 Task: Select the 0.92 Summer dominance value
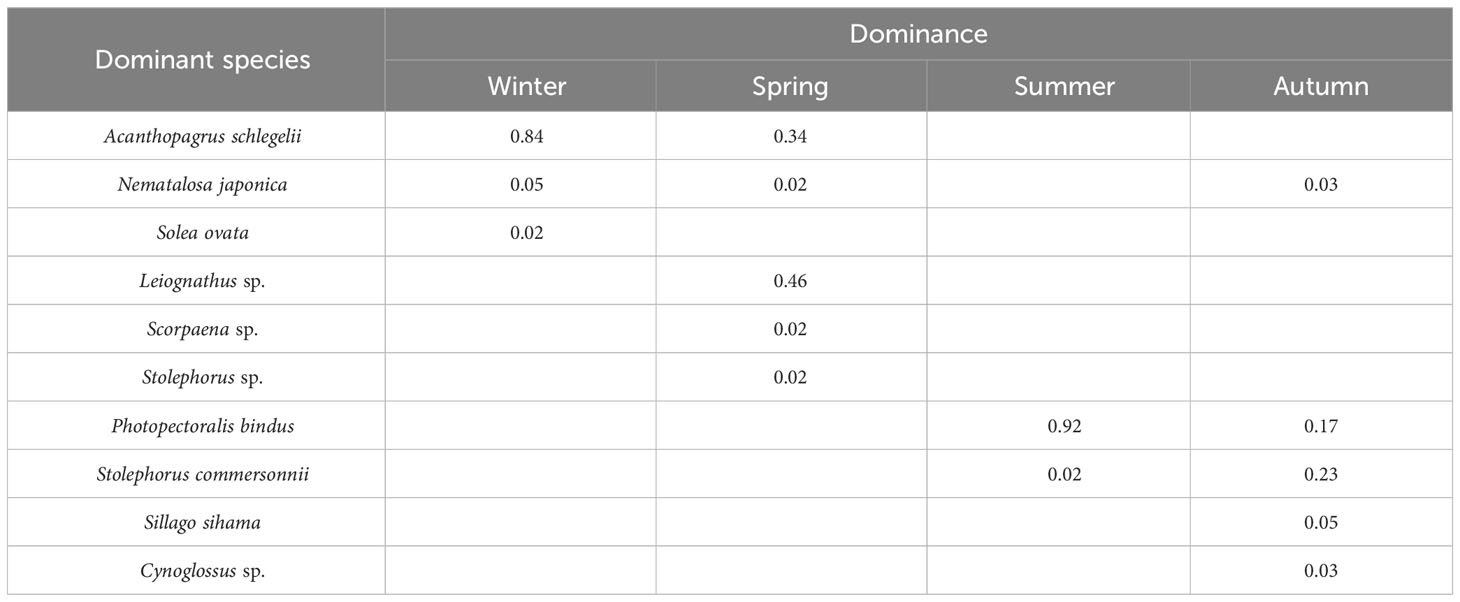[1064, 426]
